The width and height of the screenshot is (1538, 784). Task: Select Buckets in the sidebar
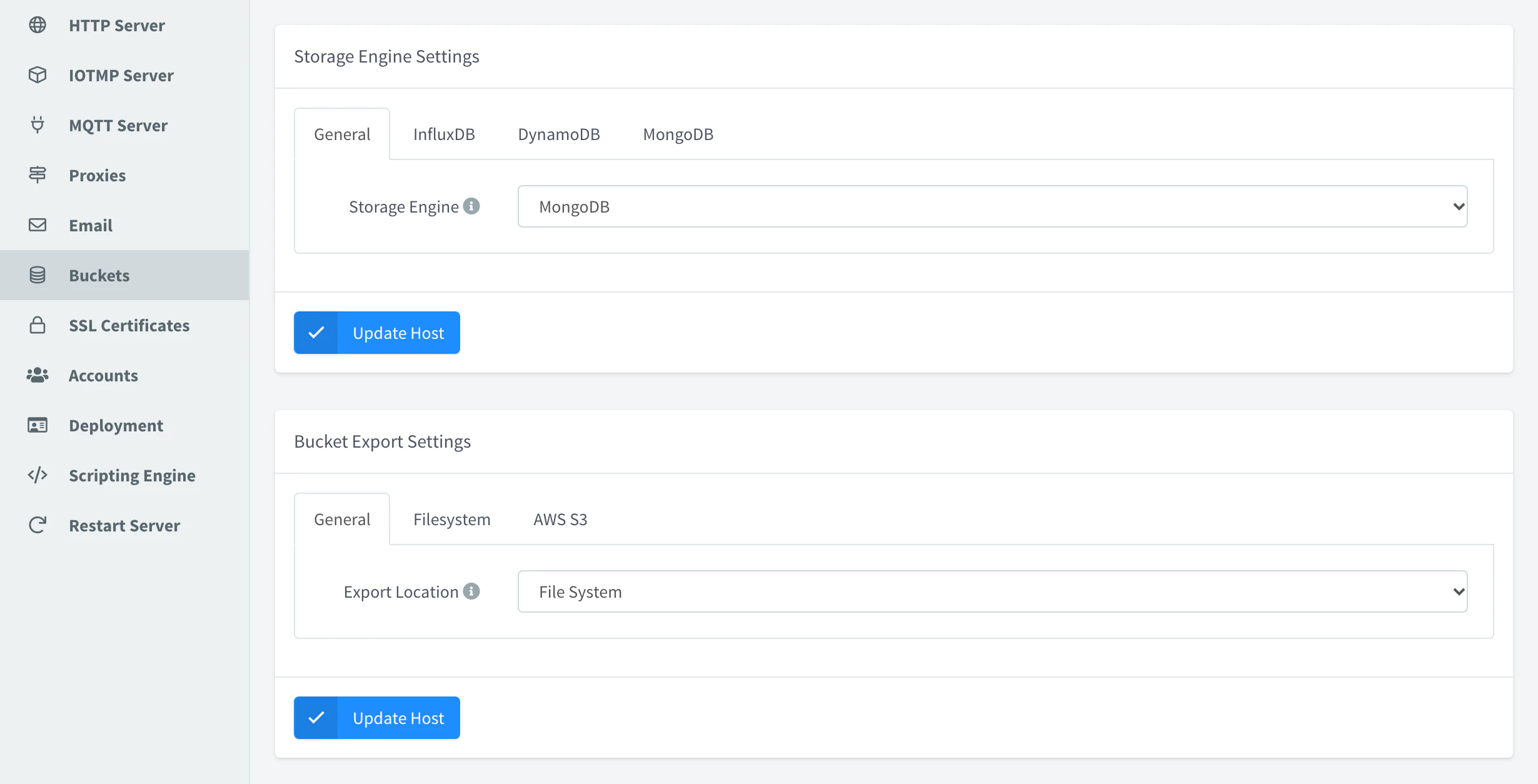(x=124, y=275)
